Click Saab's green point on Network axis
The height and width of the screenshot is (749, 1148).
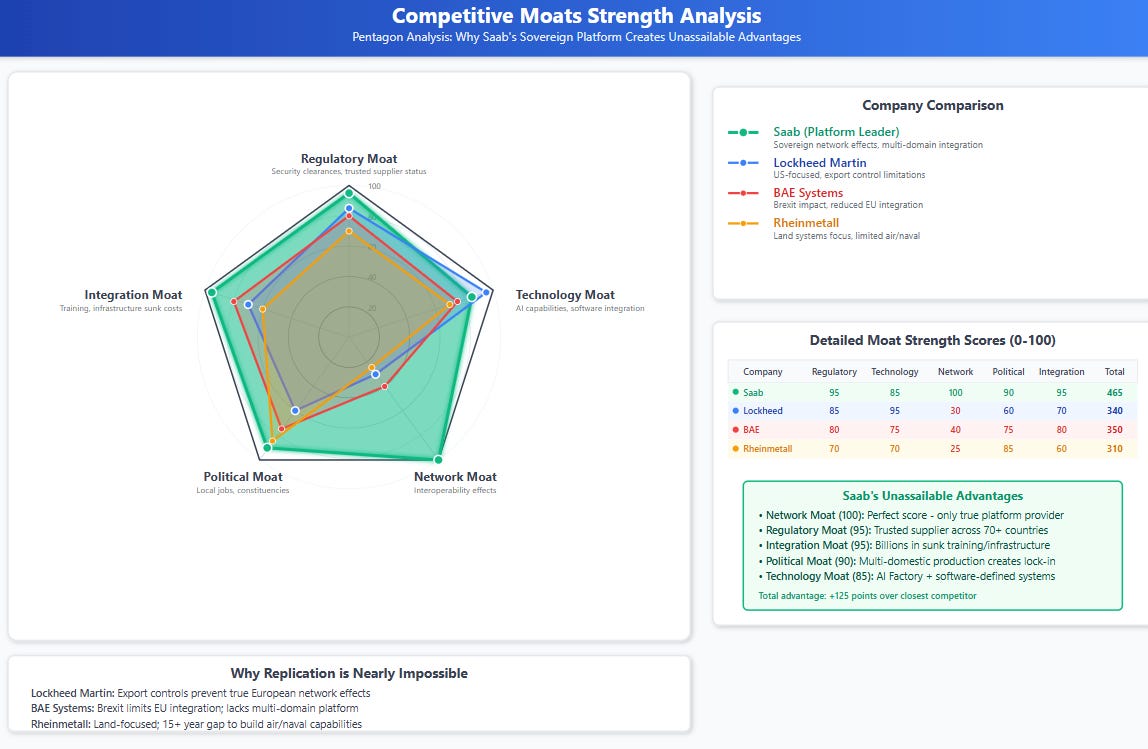pos(438,460)
